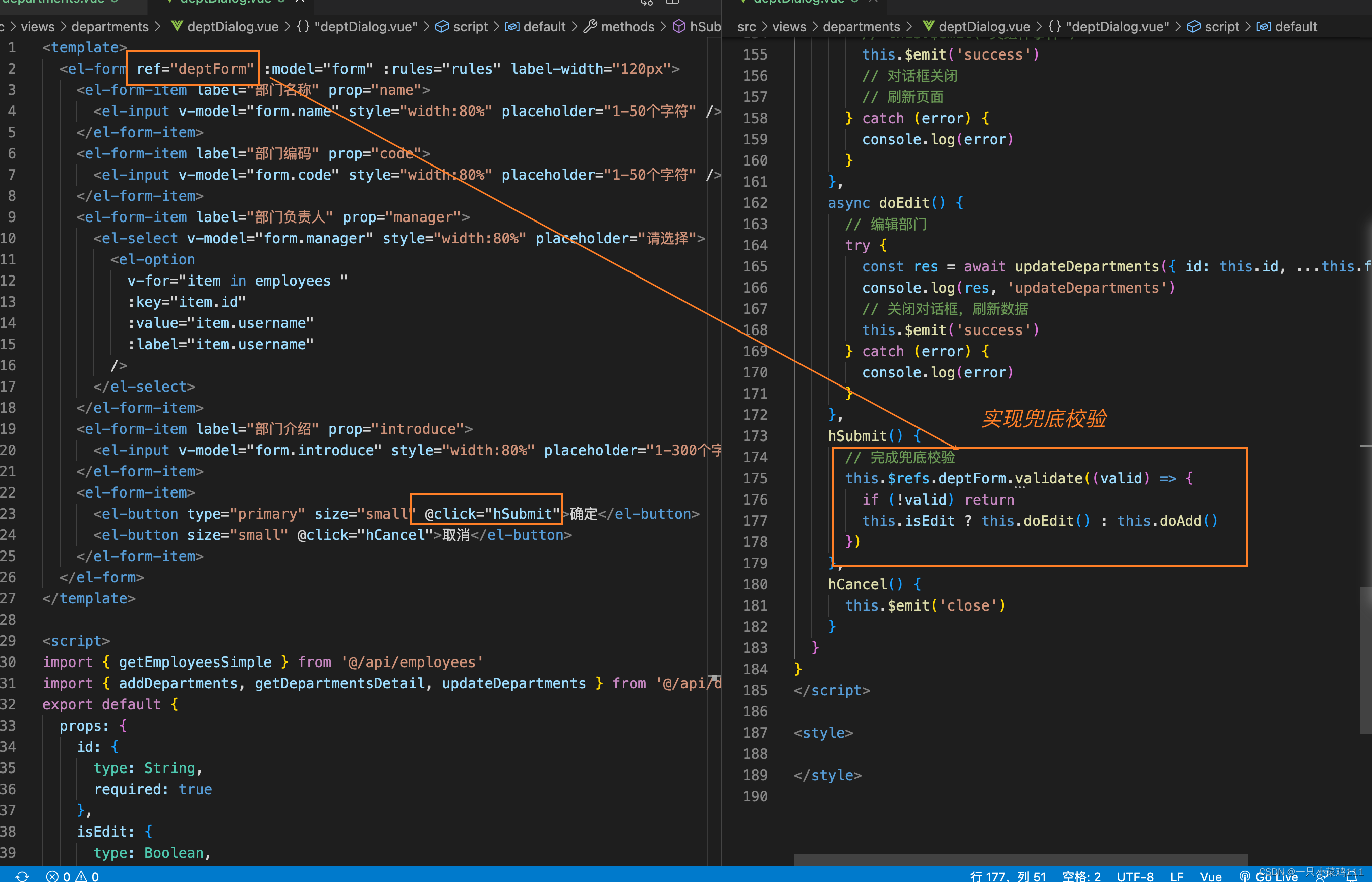Viewport: 1372px width, 882px height.
Task: Click the Vue icon in left breadcrumb
Action: (177, 26)
